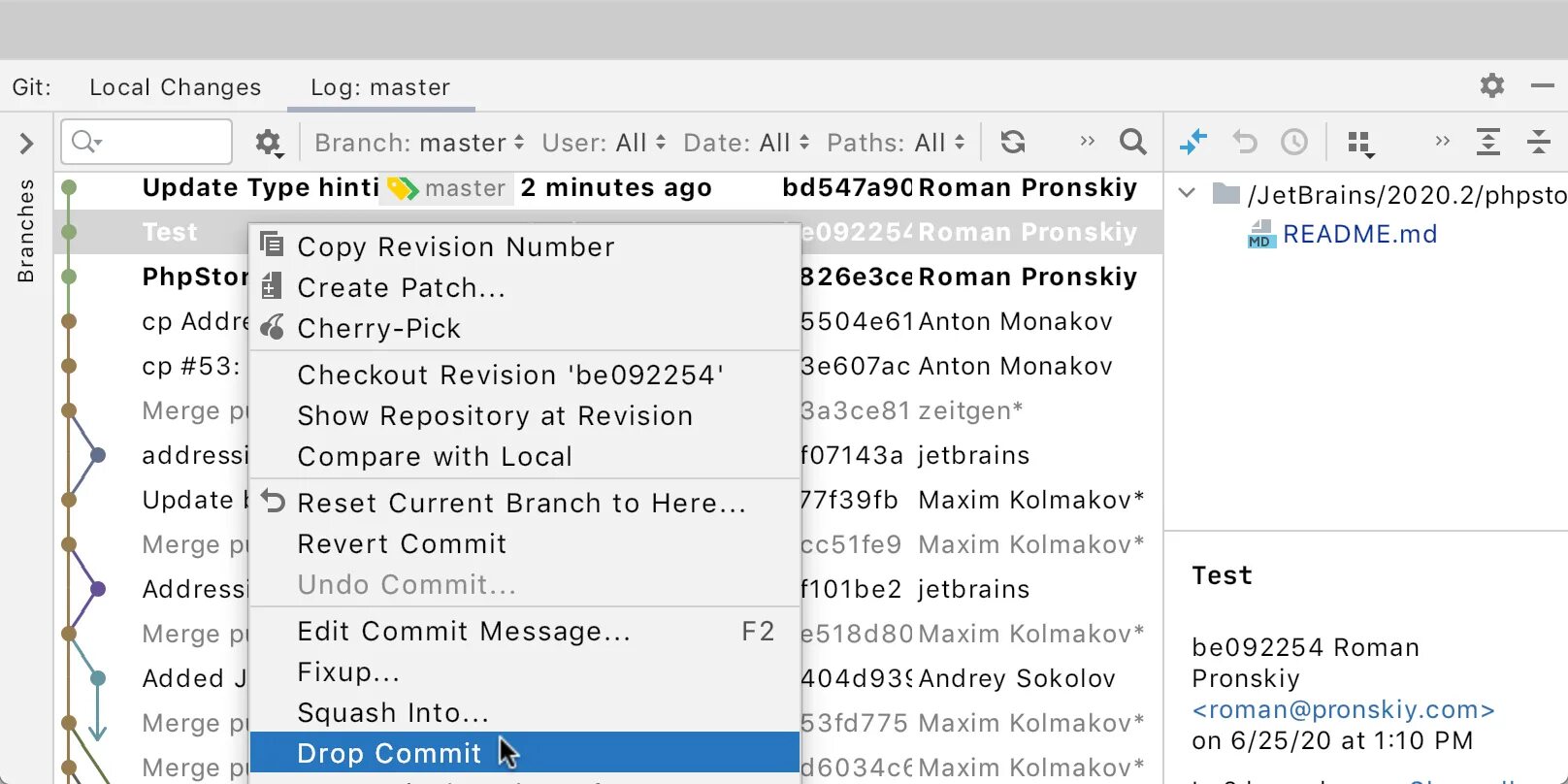Open Group By icon dropdown
The width and height of the screenshot is (1568, 784).
pos(1361,144)
